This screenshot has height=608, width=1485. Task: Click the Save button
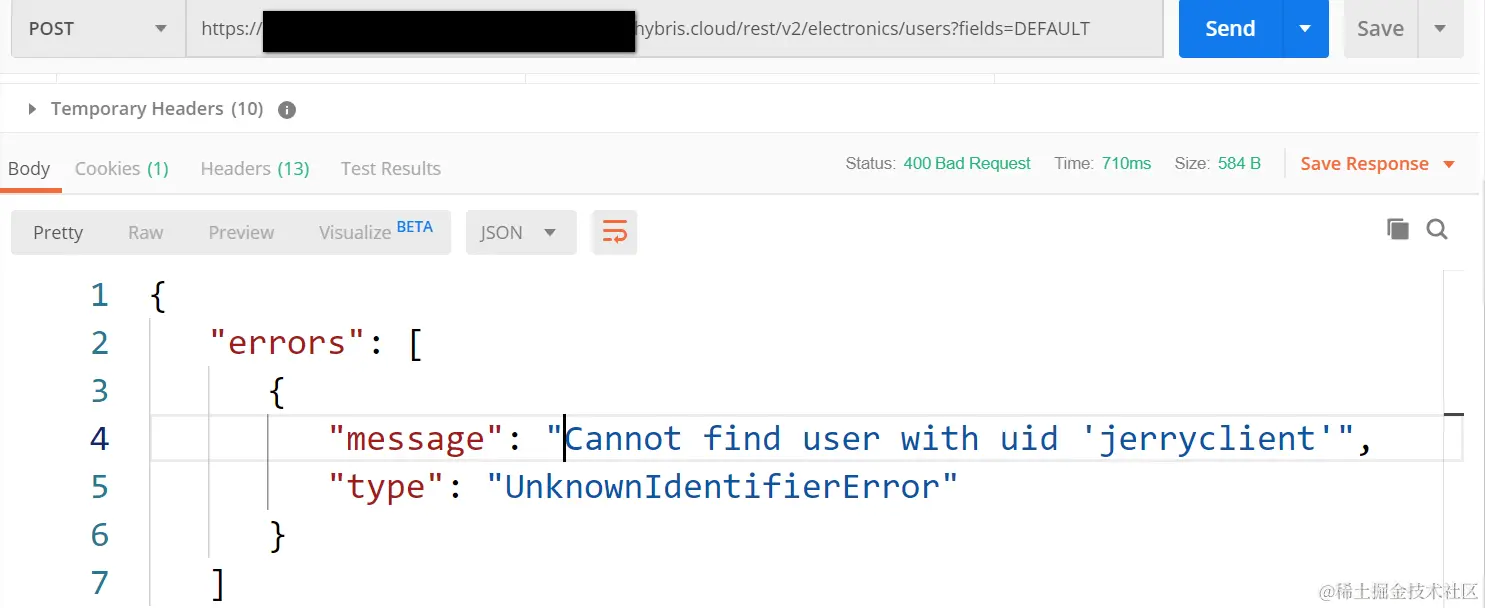pos(1380,29)
